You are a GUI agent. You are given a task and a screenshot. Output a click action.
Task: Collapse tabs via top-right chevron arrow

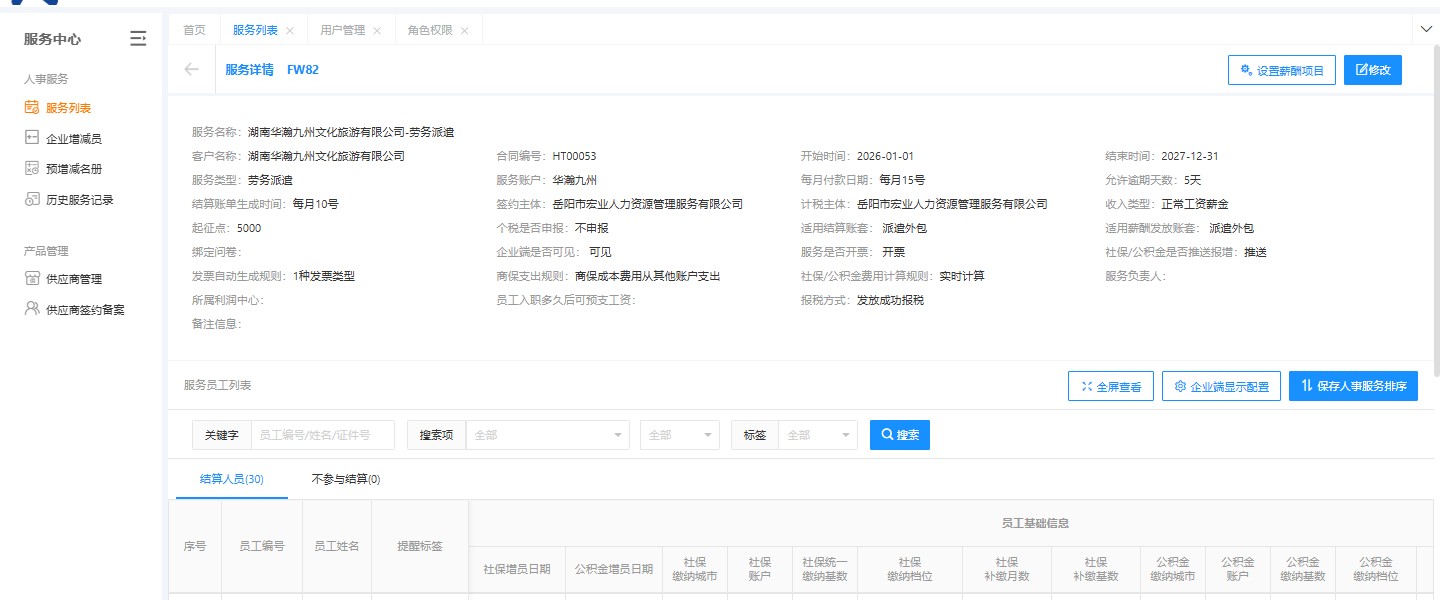click(1427, 29)
